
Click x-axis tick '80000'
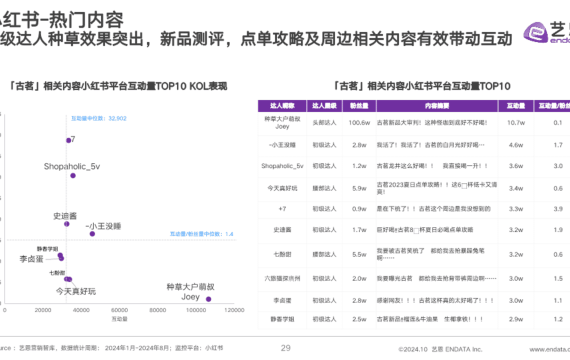[x=157, y=310]
